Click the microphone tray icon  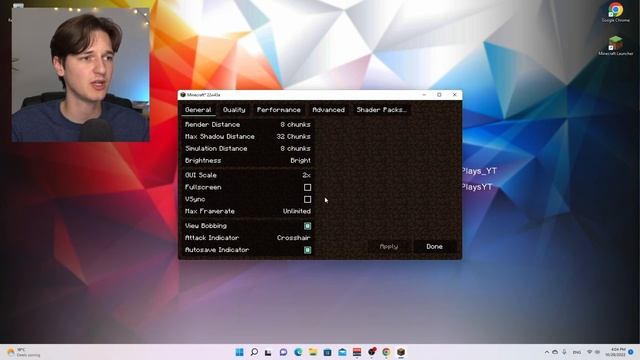click(x=564, y=352)
